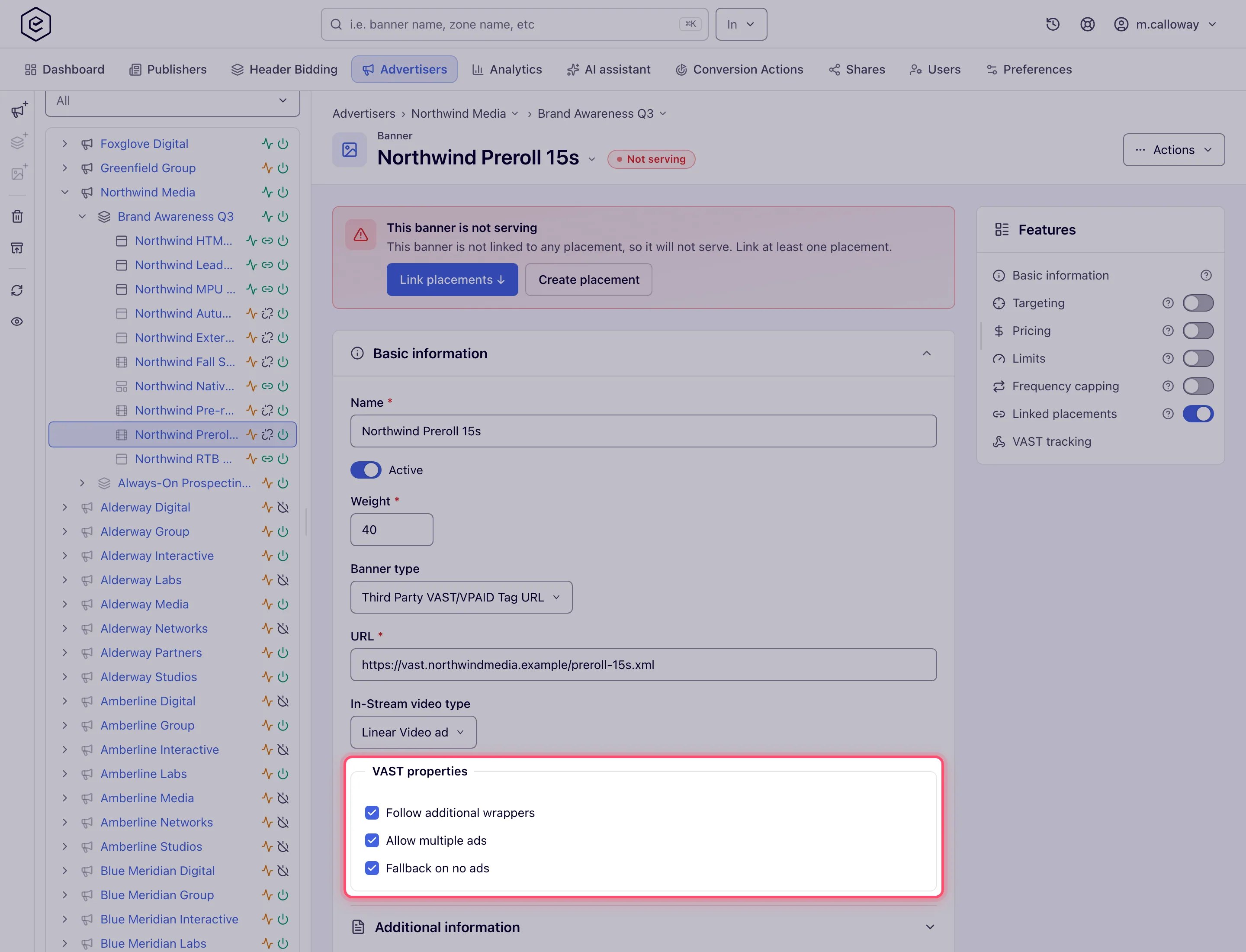Click the statistics pulse icon for Greenfield Group

click(267, 168)
